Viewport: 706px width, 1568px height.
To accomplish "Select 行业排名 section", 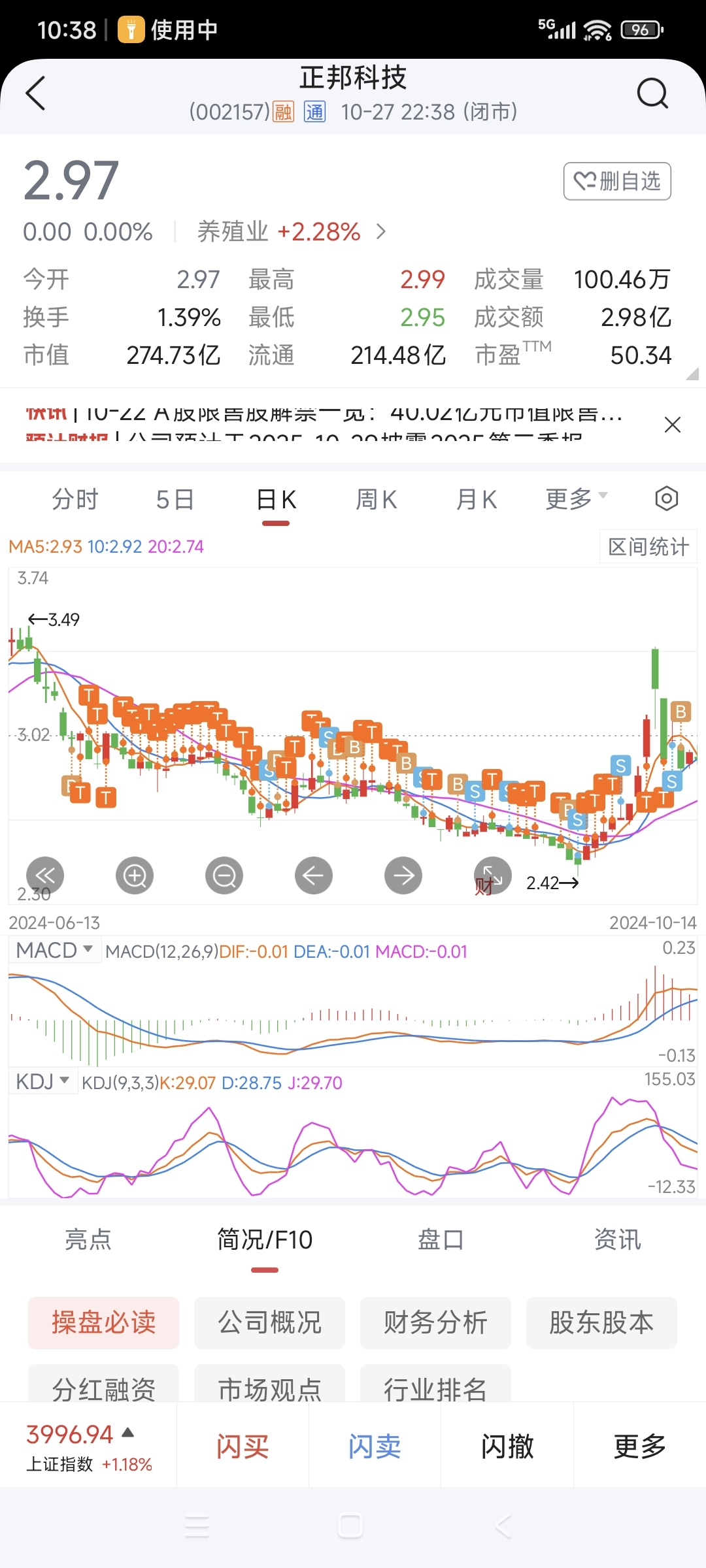I will 435,1384.
